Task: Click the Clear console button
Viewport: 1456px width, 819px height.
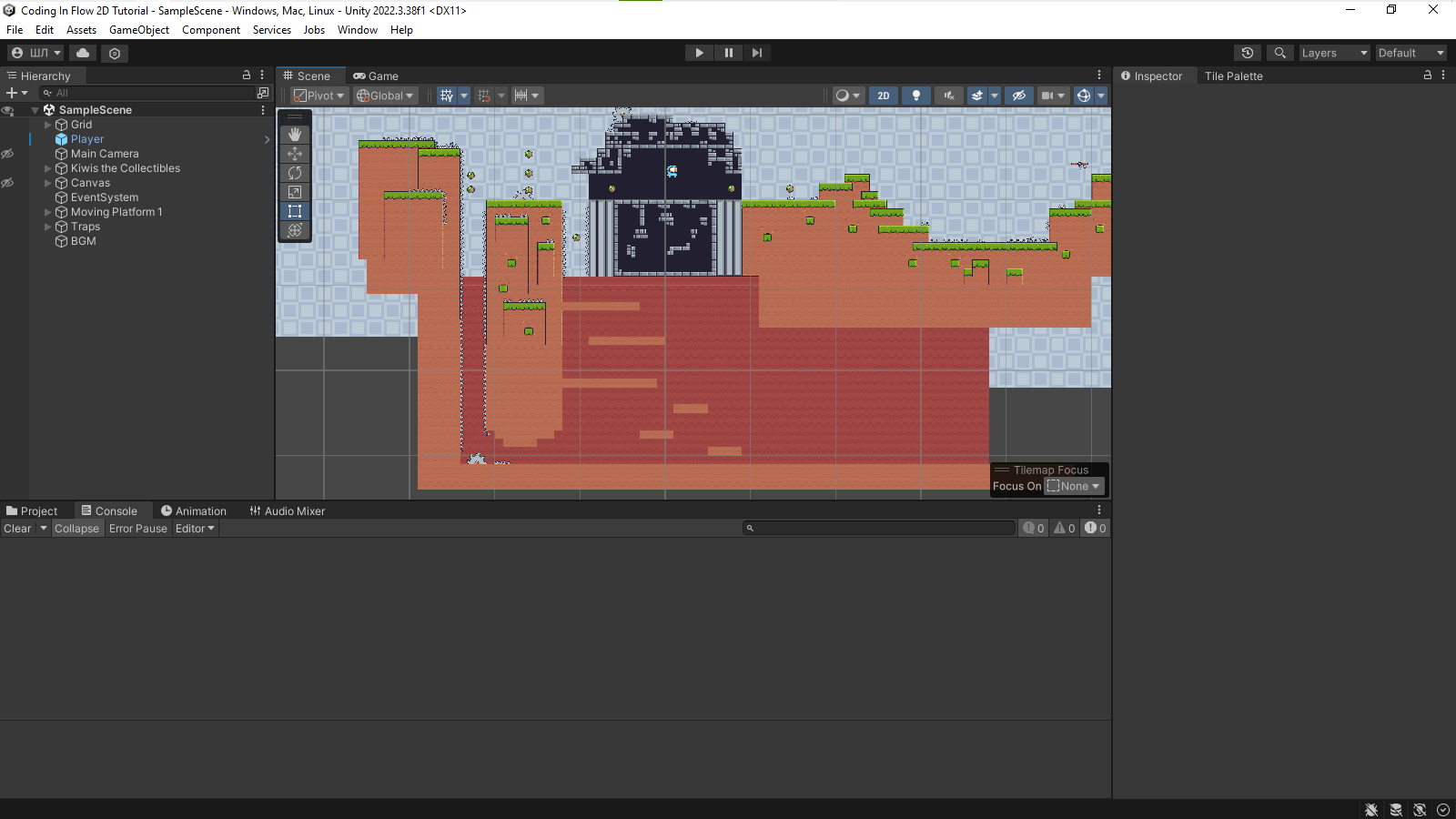Action: coord(17,529)
